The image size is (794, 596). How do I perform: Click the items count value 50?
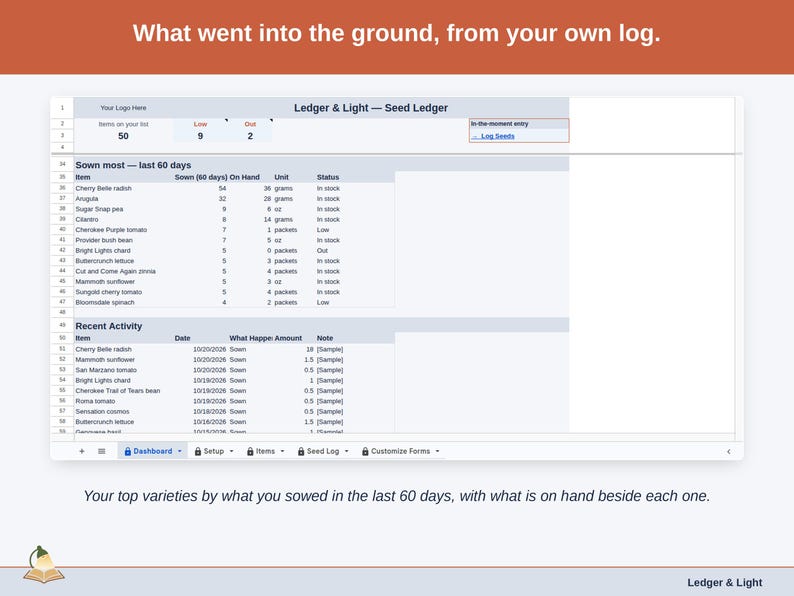(x=123, y=136)
